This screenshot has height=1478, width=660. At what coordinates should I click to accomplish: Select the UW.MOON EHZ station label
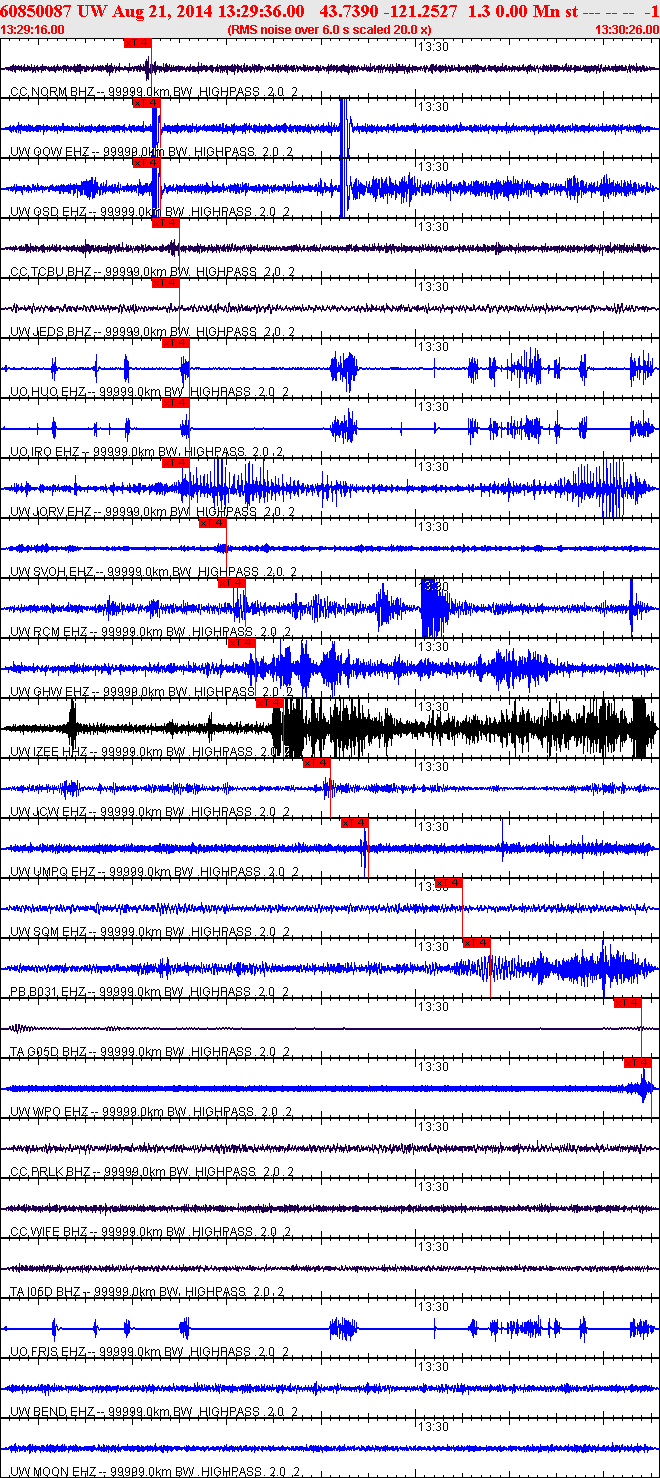(53, 1472)
